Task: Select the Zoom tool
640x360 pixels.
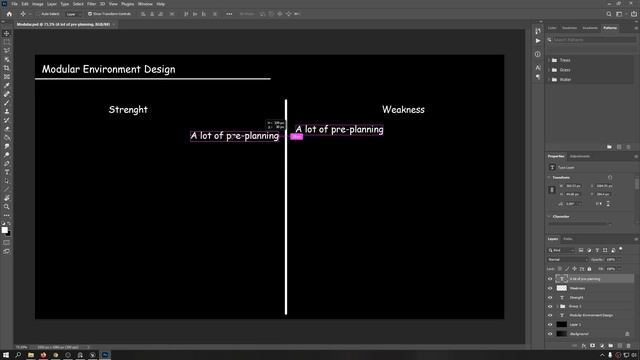Action: (7, 207)
